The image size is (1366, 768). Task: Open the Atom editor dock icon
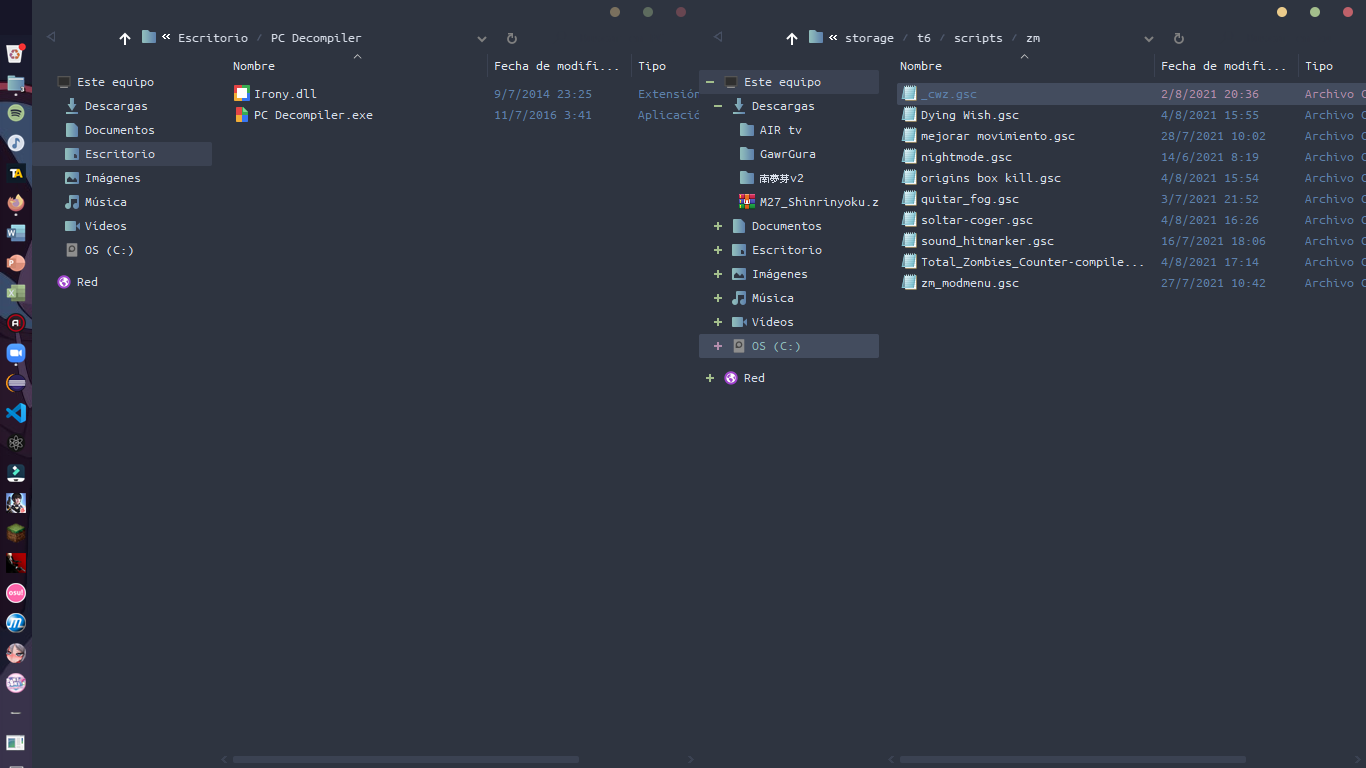click(x=16, y=443)
